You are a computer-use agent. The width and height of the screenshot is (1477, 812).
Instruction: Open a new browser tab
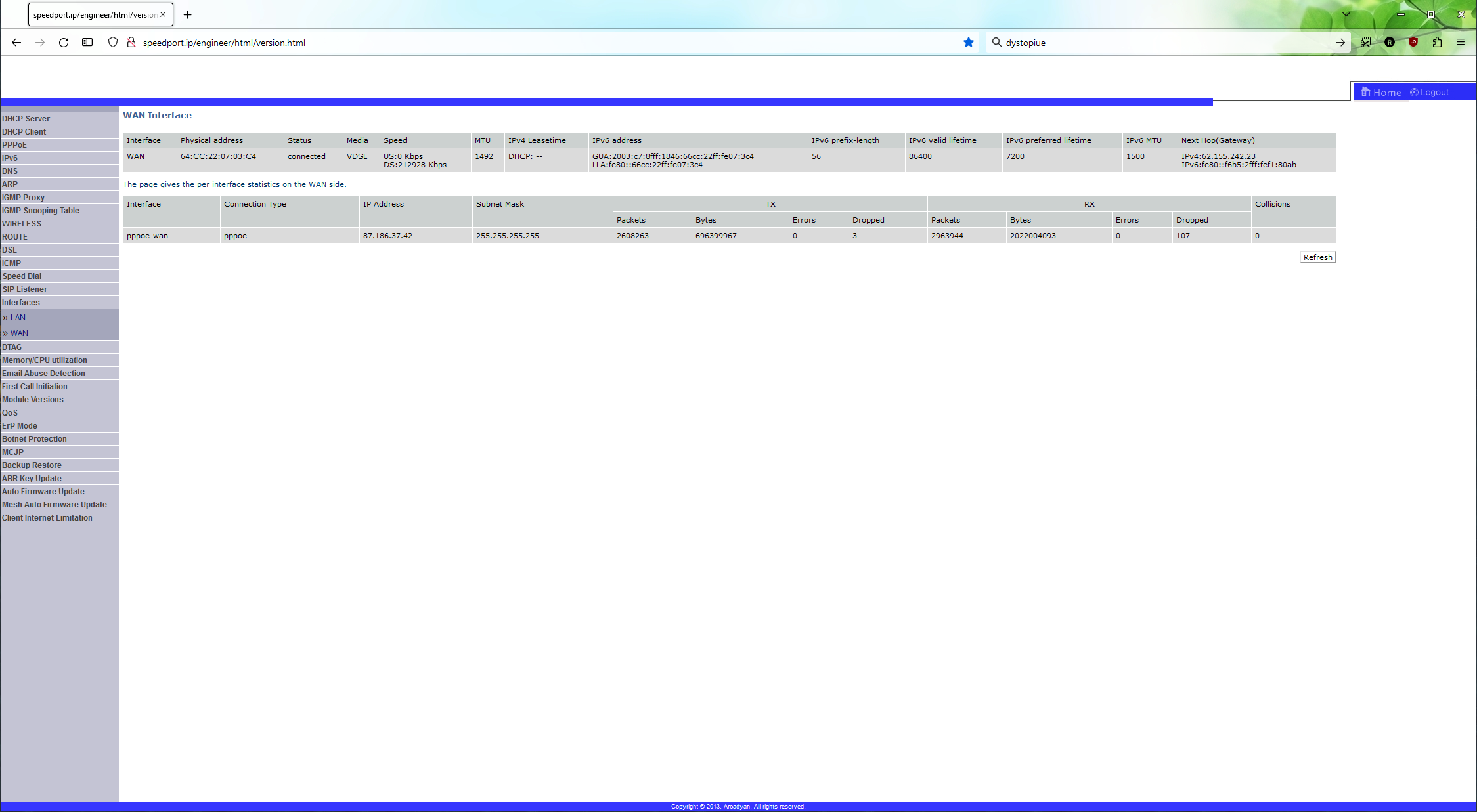click(187, 14)
